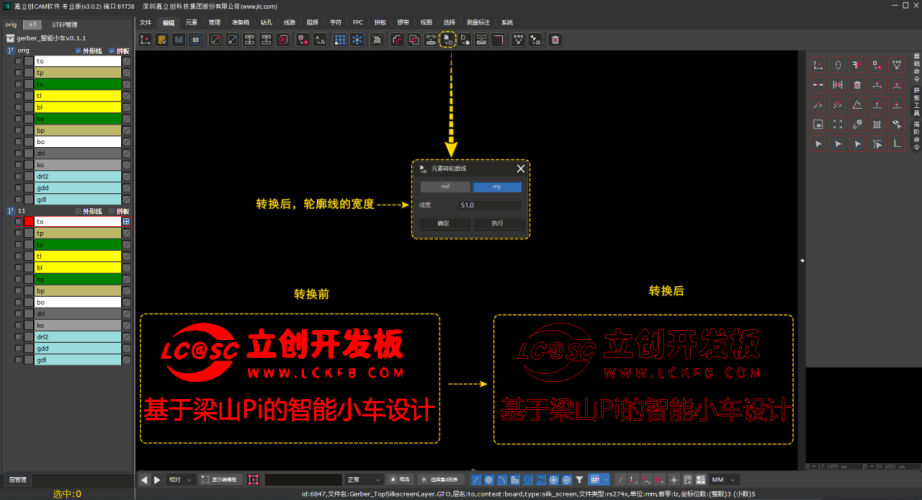Open the 钻孔 menu
The height and width of the screenshot is (500, 922).
pos(266,22)
